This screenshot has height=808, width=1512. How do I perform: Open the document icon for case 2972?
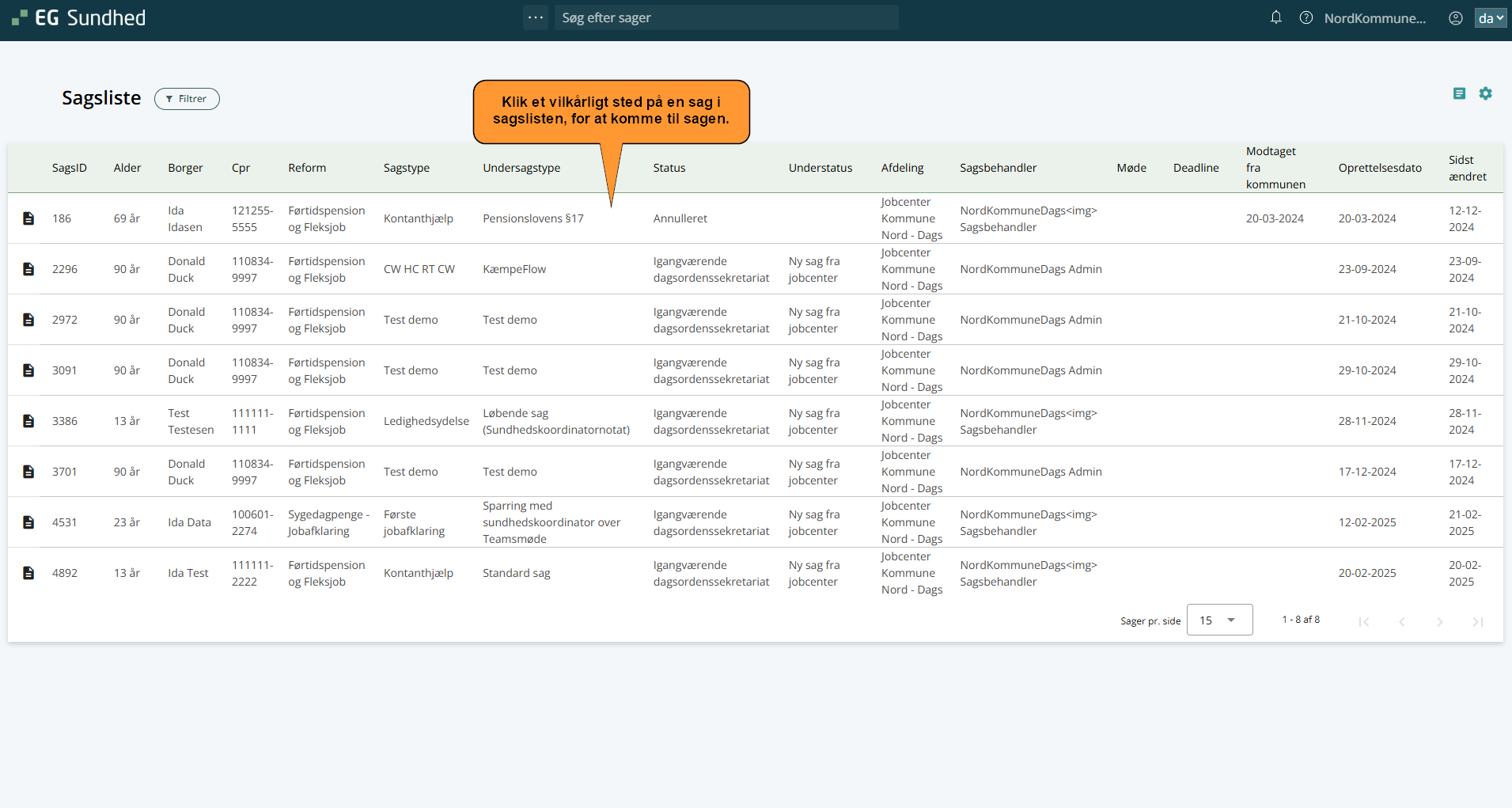(x=28, y=320)
